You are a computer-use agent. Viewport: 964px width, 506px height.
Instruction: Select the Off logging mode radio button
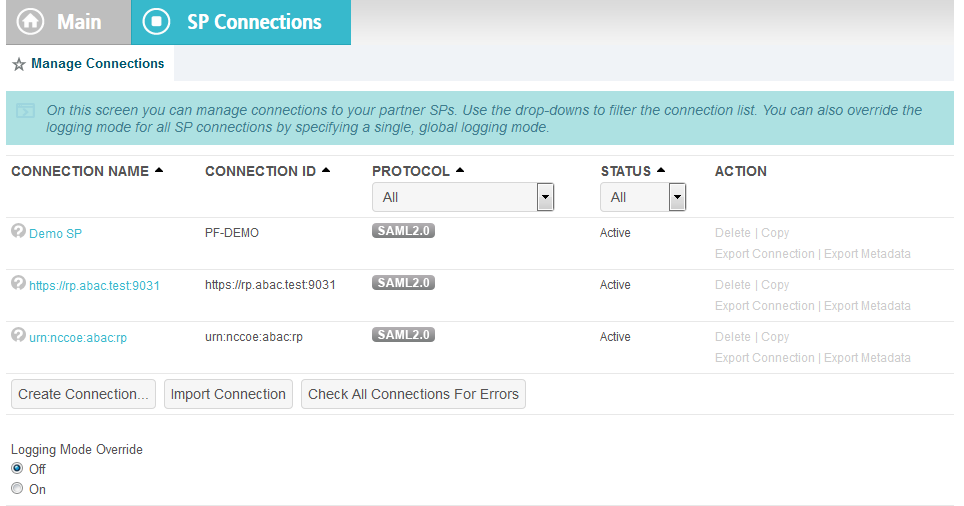click(17, 468)
